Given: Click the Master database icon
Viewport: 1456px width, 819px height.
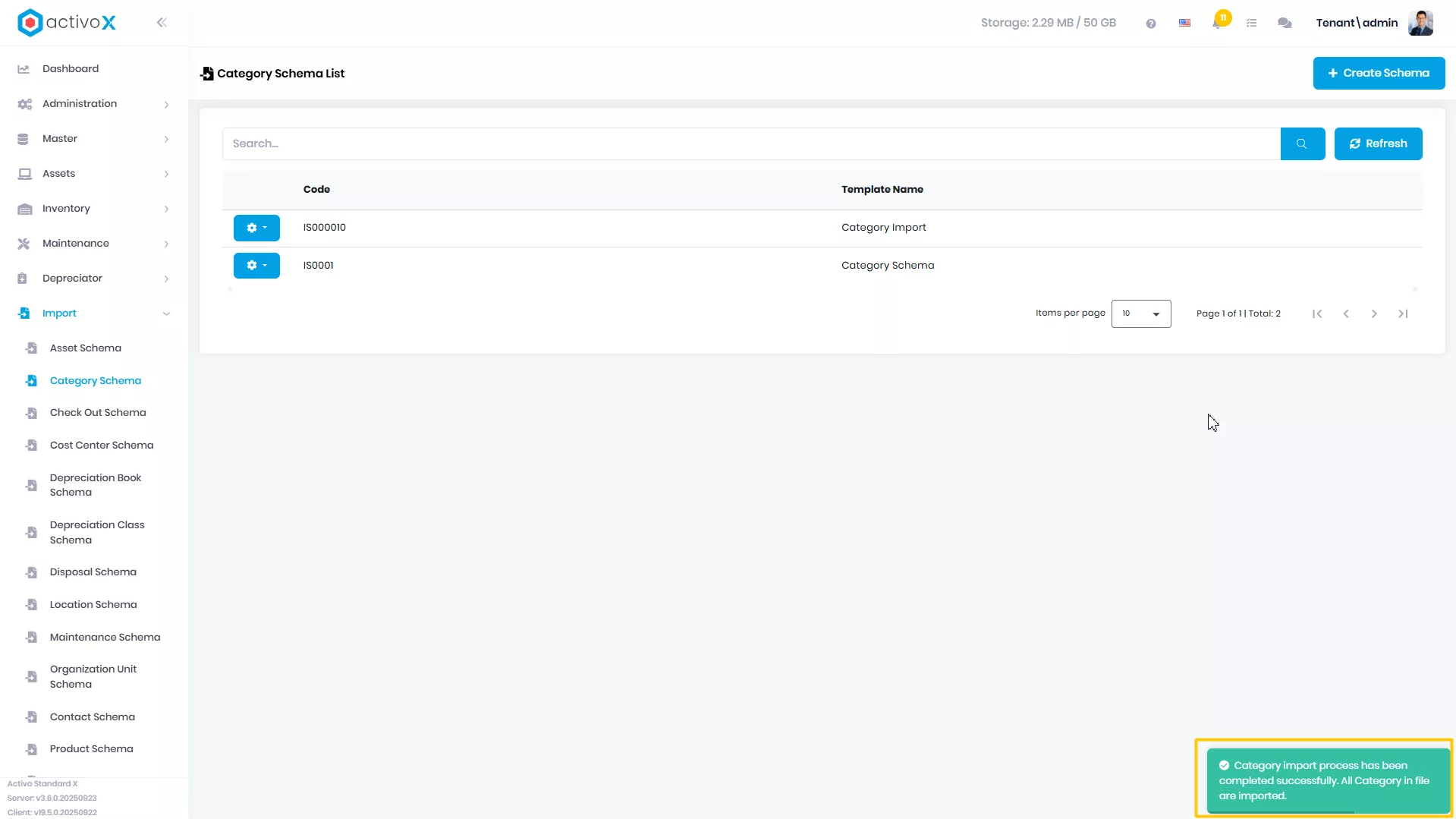Looking at the screenshot, I should (x=23, y=139).
